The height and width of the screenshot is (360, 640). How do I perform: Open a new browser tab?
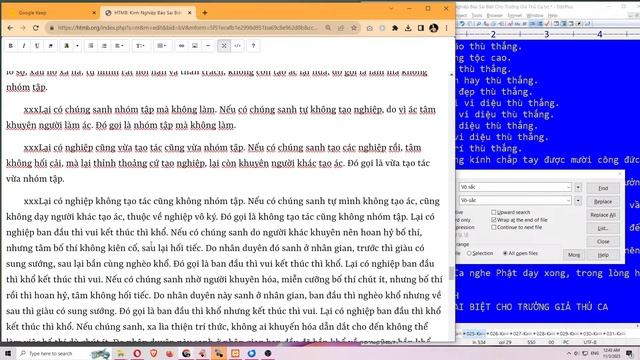coord(205,13)
